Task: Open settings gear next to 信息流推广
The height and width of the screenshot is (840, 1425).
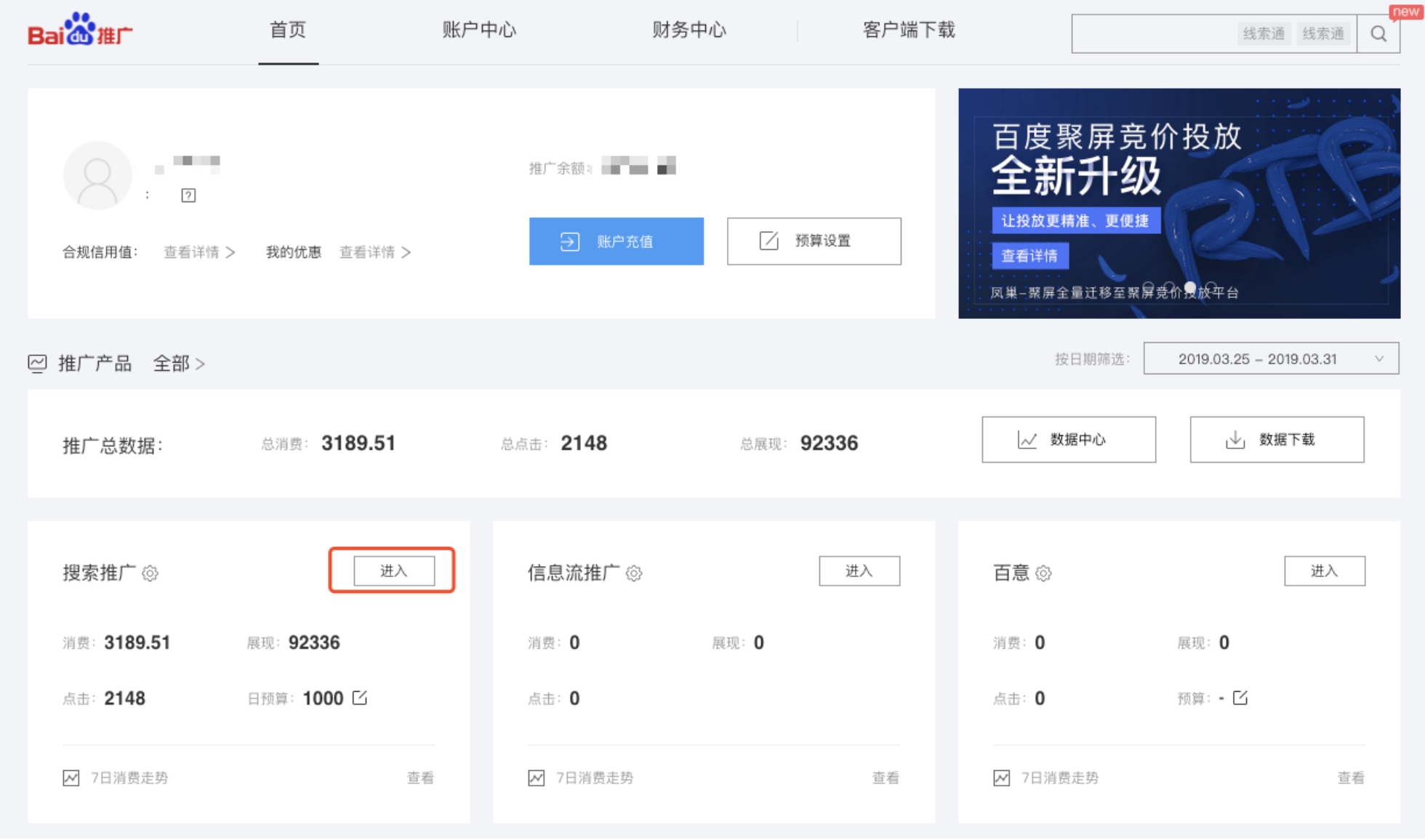Action: [634, 573]
